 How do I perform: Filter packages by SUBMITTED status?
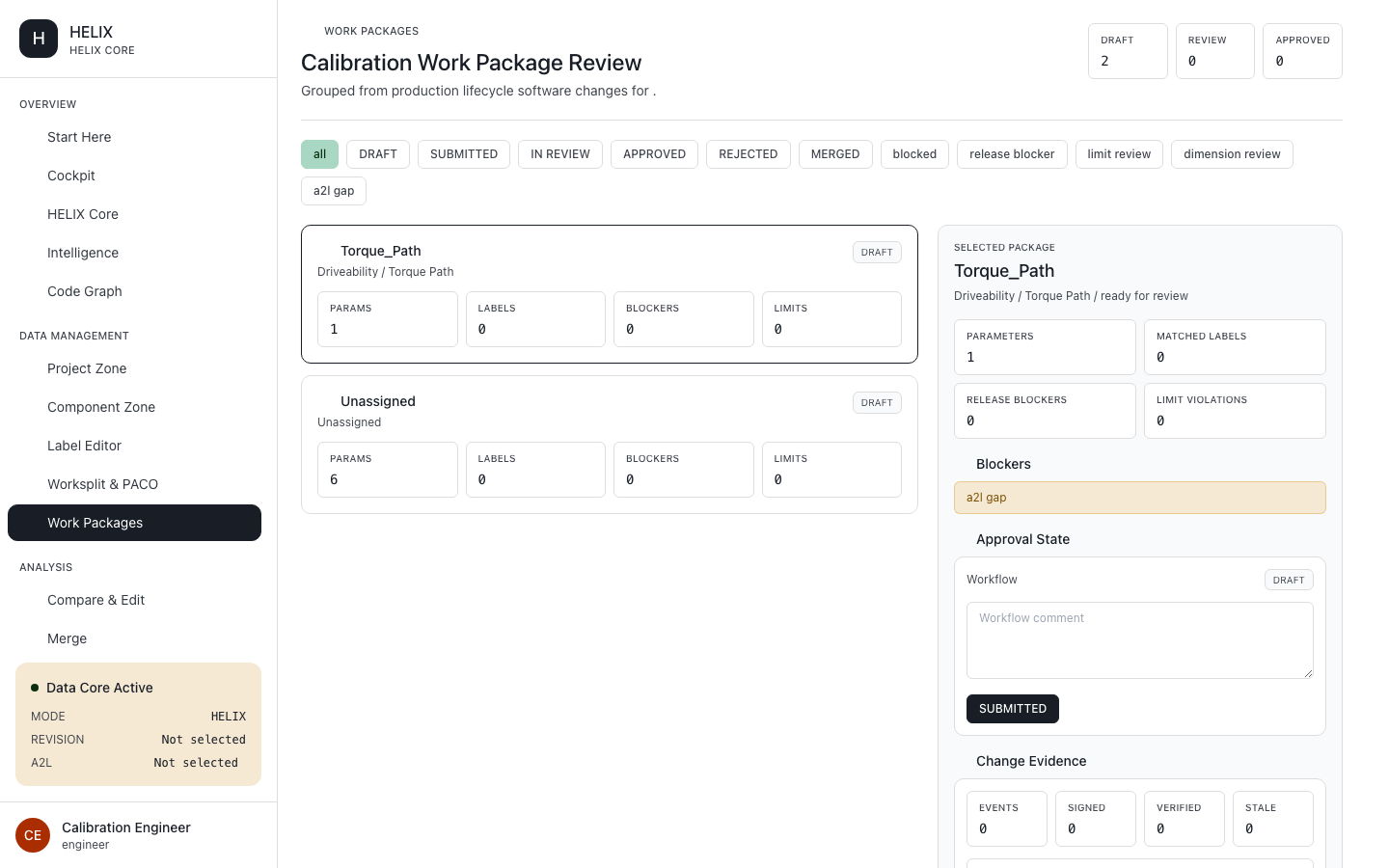click(x=464, y=154)
